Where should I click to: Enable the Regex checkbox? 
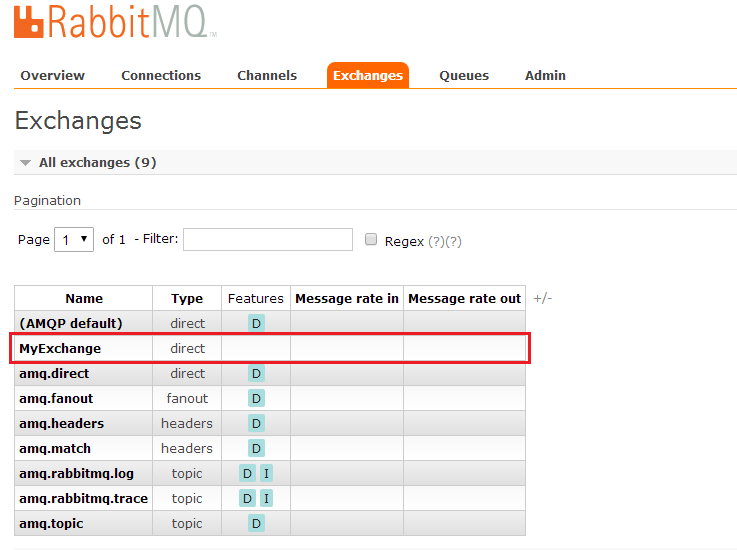371,239
